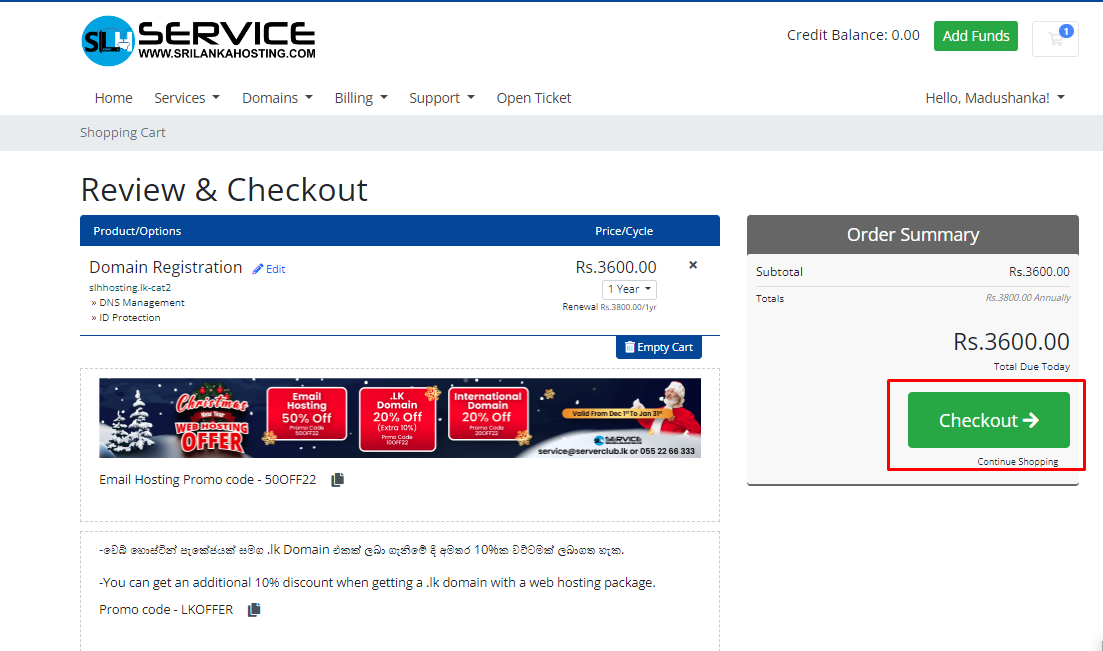Screen dimensions: 1103x651
Task: Open the Domains dropdown
Action: [277, 97]
